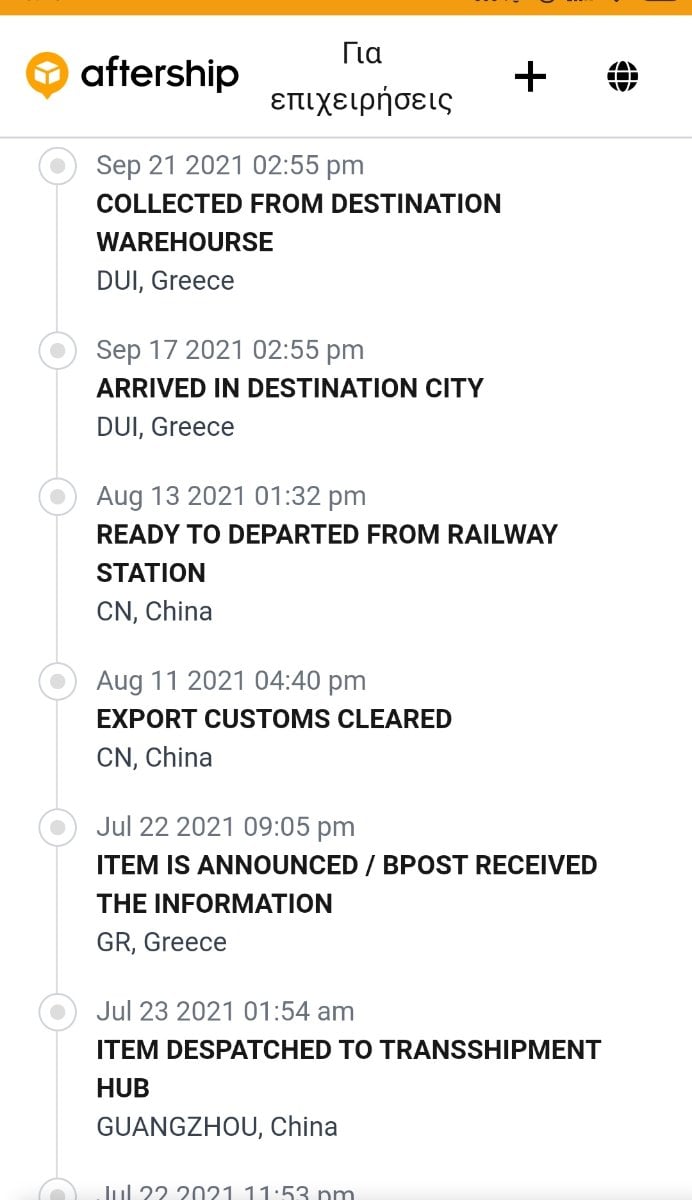This screenshot has height=1200, width=692.
Task: Click the Arrived In Destination City entry
Action: click(x=290, y=388)
